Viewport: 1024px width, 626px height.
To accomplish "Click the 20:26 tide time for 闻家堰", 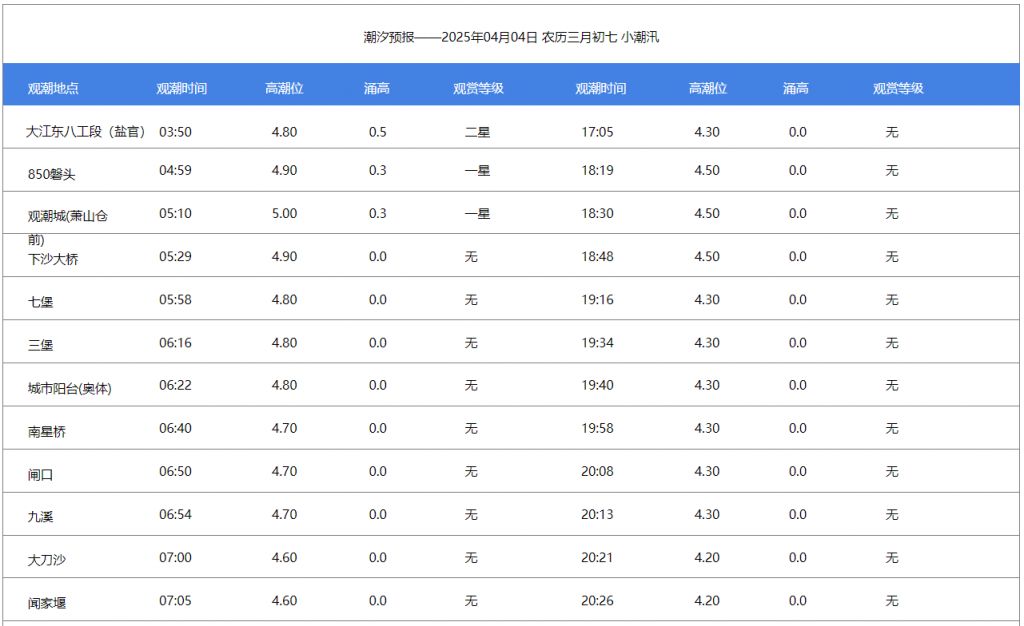I will click(x=597, y=601).
